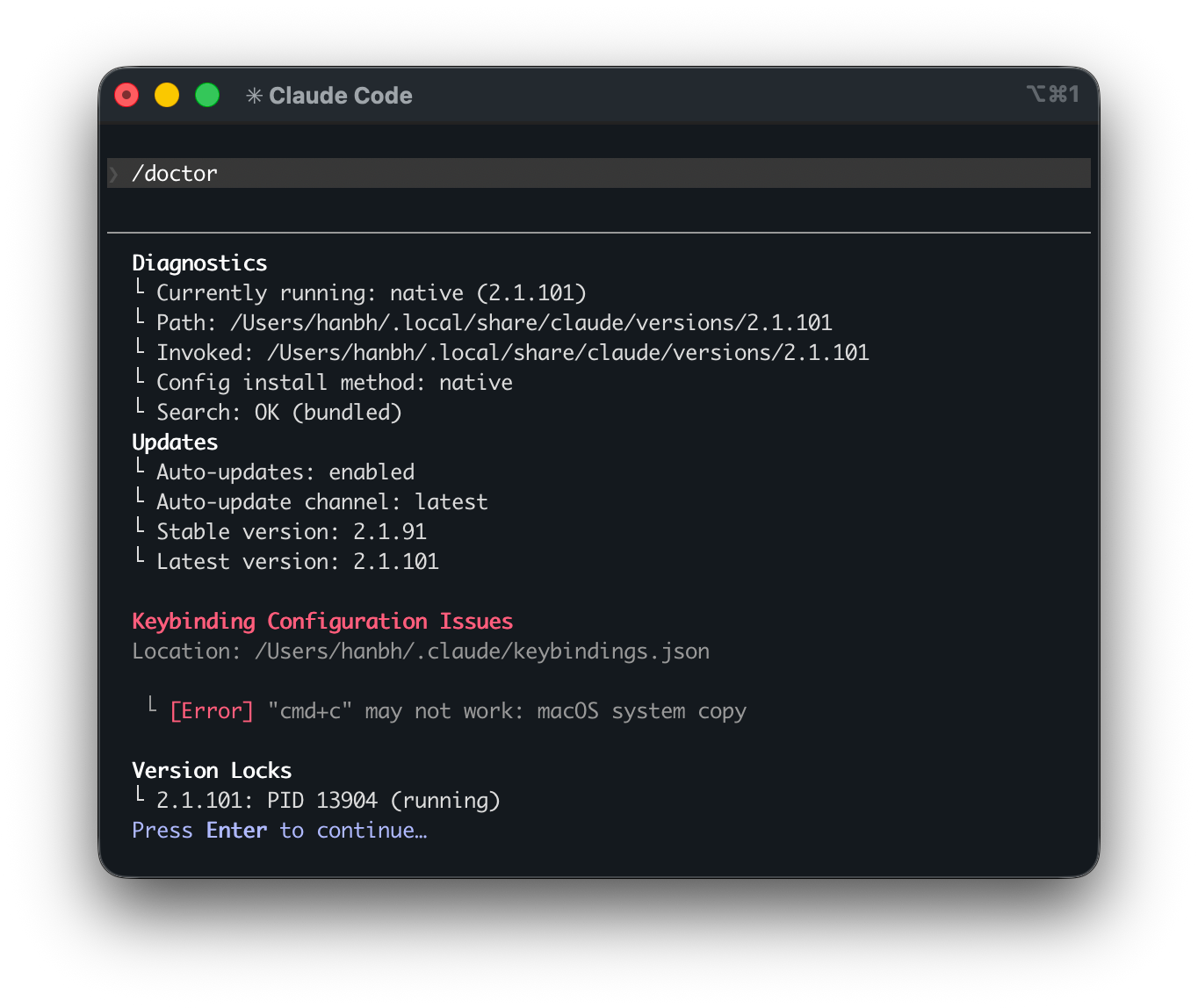Image resolution: width=1198 pixels, height=1008 pixels.
Task: Click the prompt chevron before /doctor
Action: pos(114,174)
